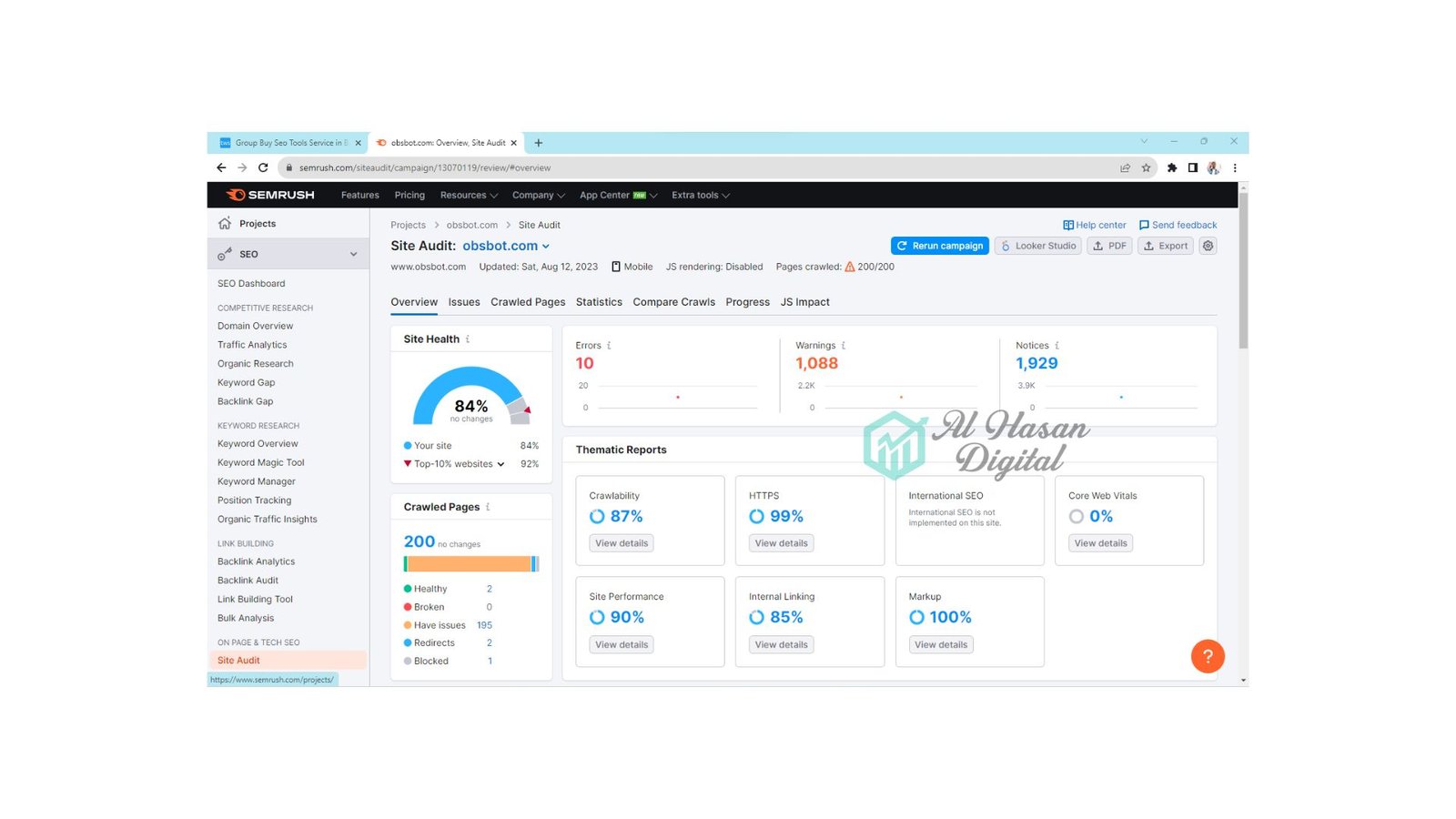1456x819 pixels.
Task: Open the Resources menu dropdown
Action: pos(469,195)
